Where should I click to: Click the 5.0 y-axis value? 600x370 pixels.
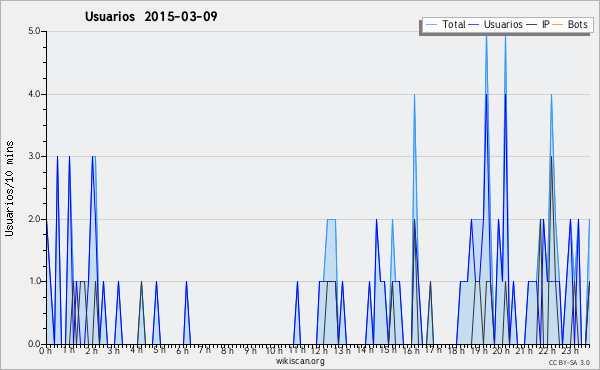(x=34, y=31)
